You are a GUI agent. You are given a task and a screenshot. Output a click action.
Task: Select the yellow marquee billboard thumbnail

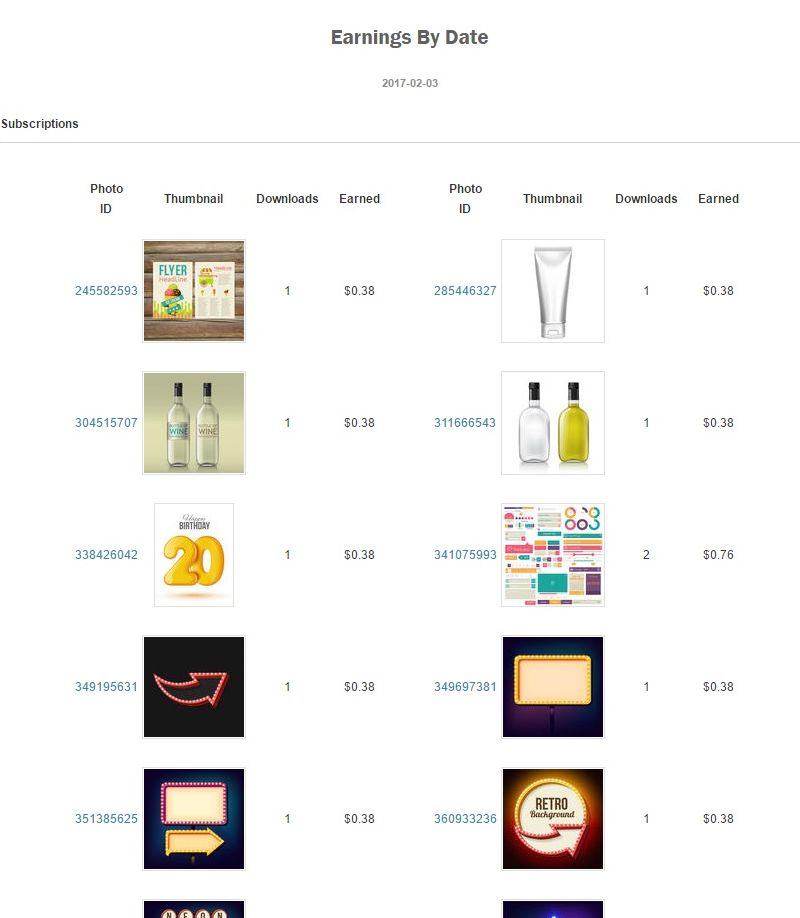pos(553,687)
